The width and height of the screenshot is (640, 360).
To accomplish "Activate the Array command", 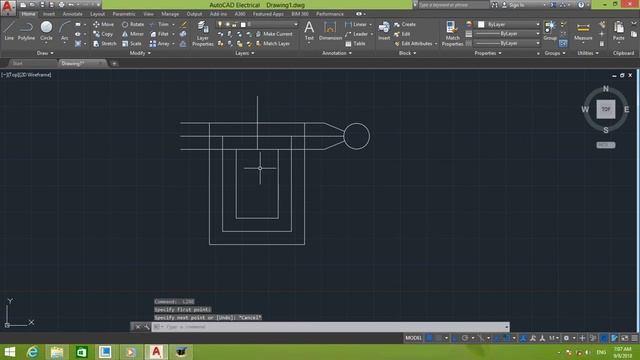I will click(x=160, y=43).
